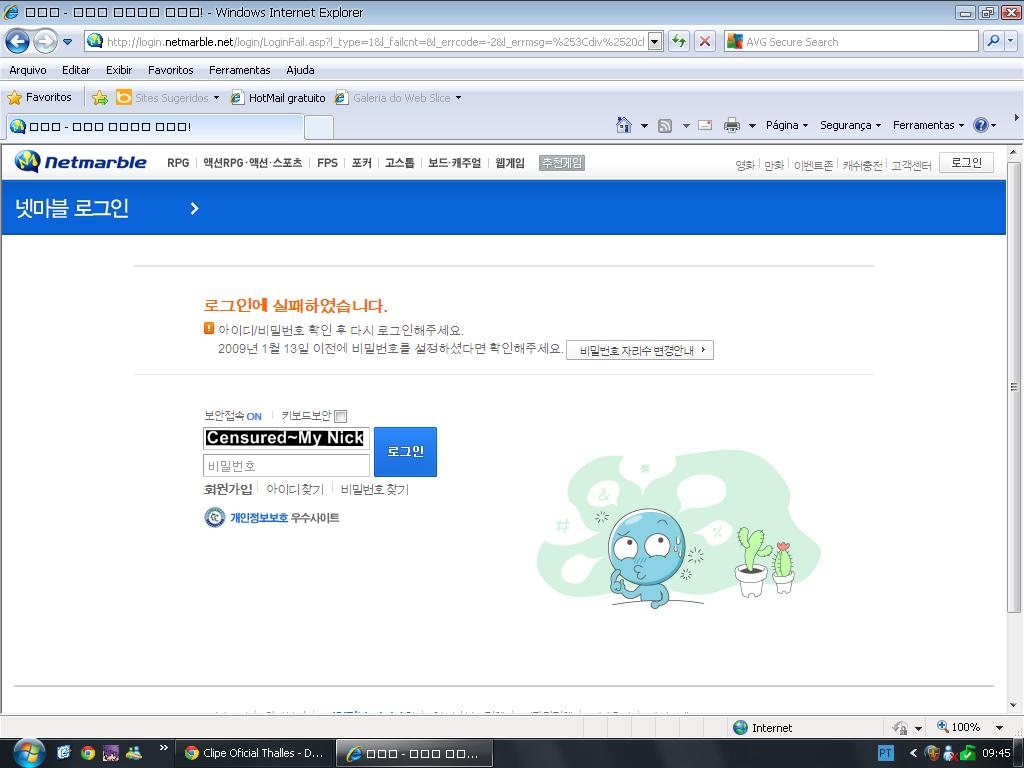The width and height of the screenshot is (1024, 768).
Task: Open the 아이디찾기 link
Action: click(x=295, y=488)
